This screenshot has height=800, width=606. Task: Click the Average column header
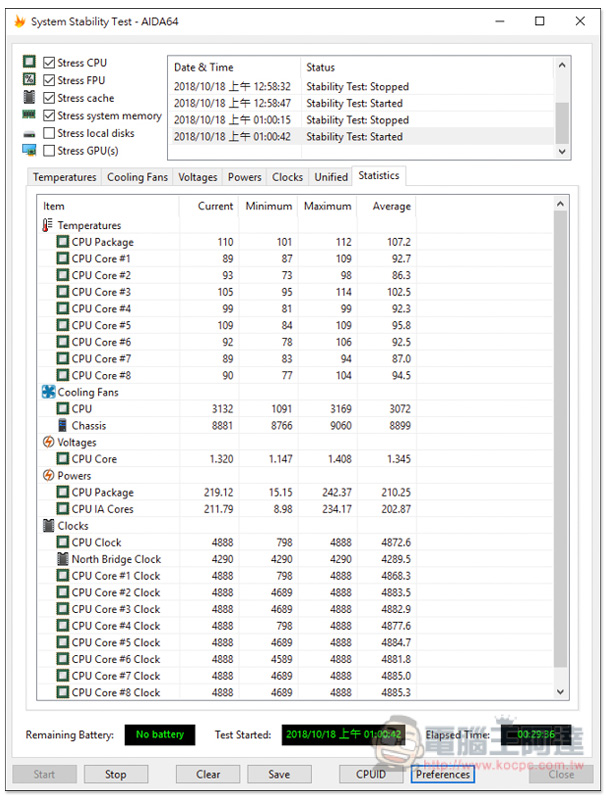tap(387, 206)
